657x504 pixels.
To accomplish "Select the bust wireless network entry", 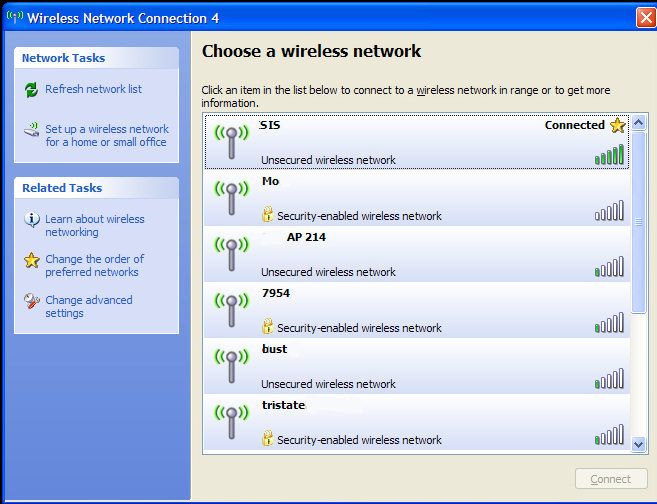I will point(417,366).
